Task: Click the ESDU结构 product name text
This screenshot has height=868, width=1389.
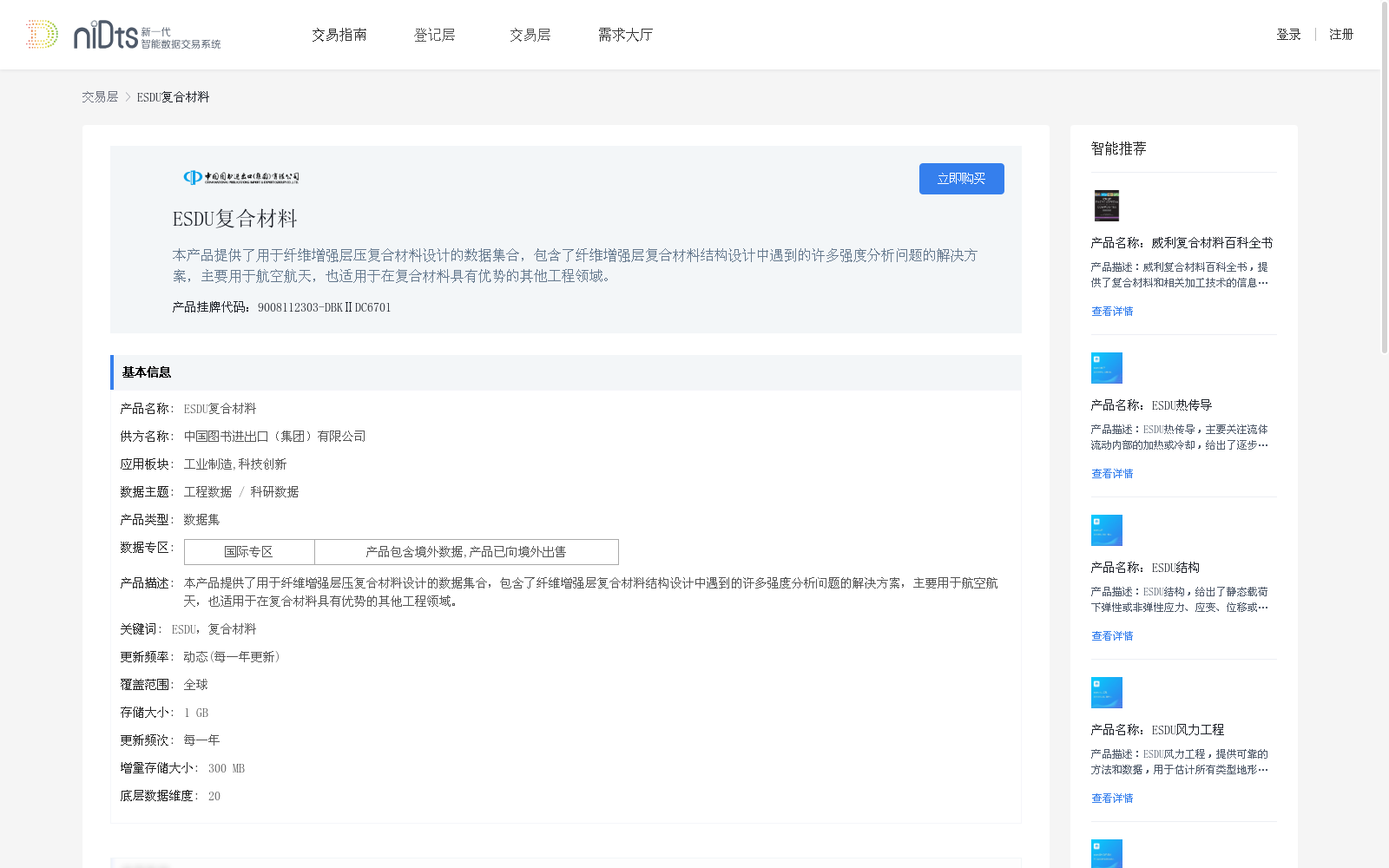Action: tap(1175, 568)
